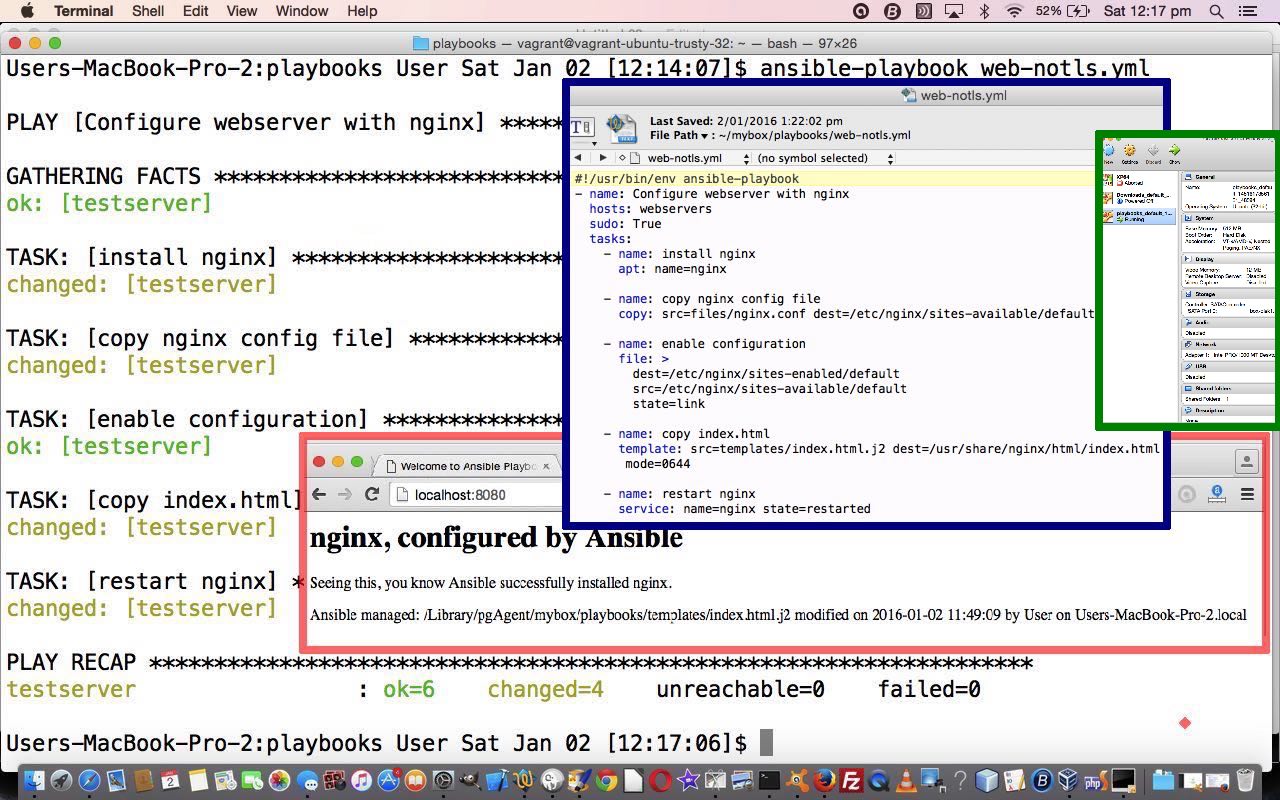Open Opera in the Dock

[660, 781]
